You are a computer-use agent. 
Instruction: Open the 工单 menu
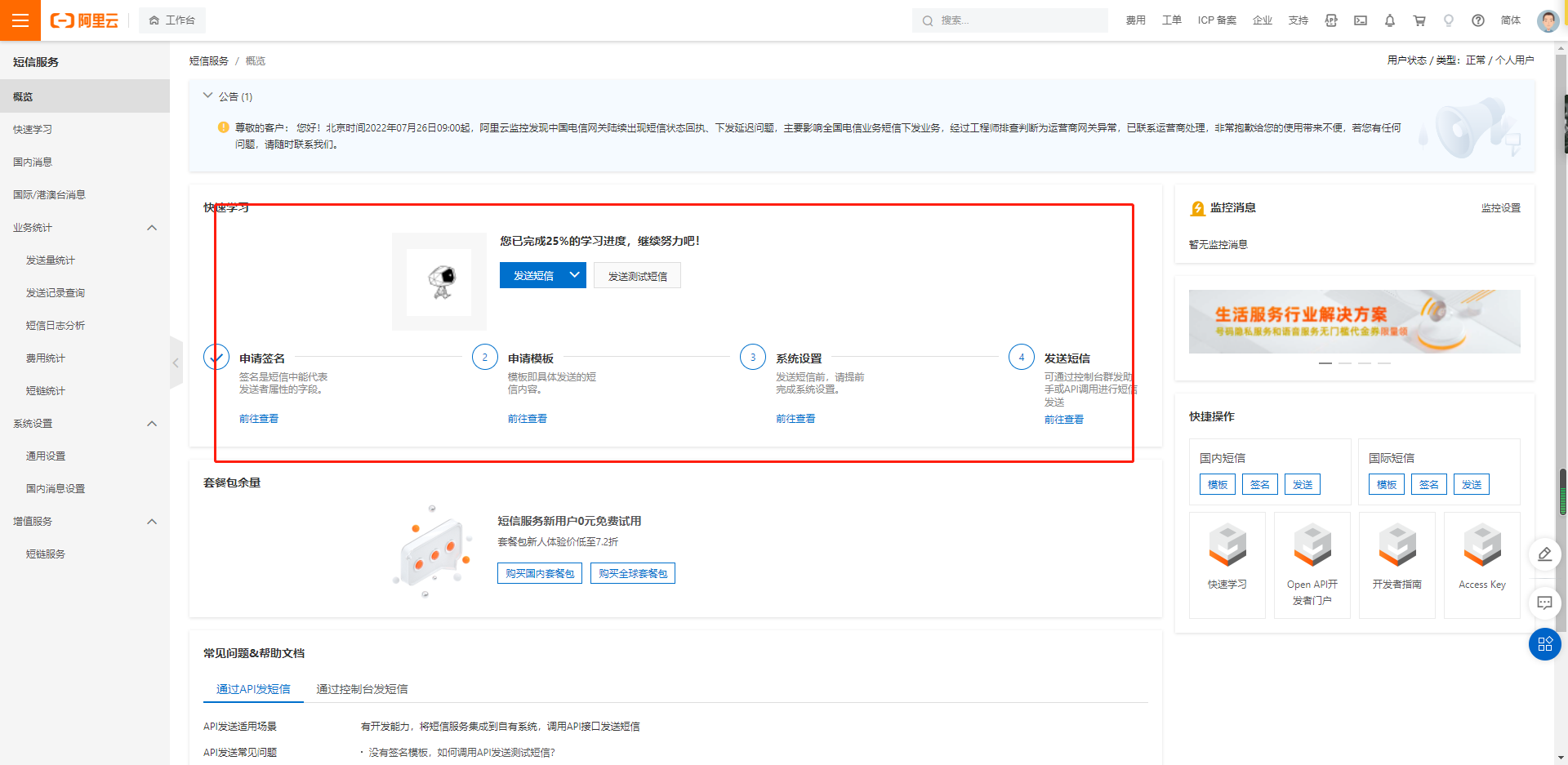[1172, 20]
